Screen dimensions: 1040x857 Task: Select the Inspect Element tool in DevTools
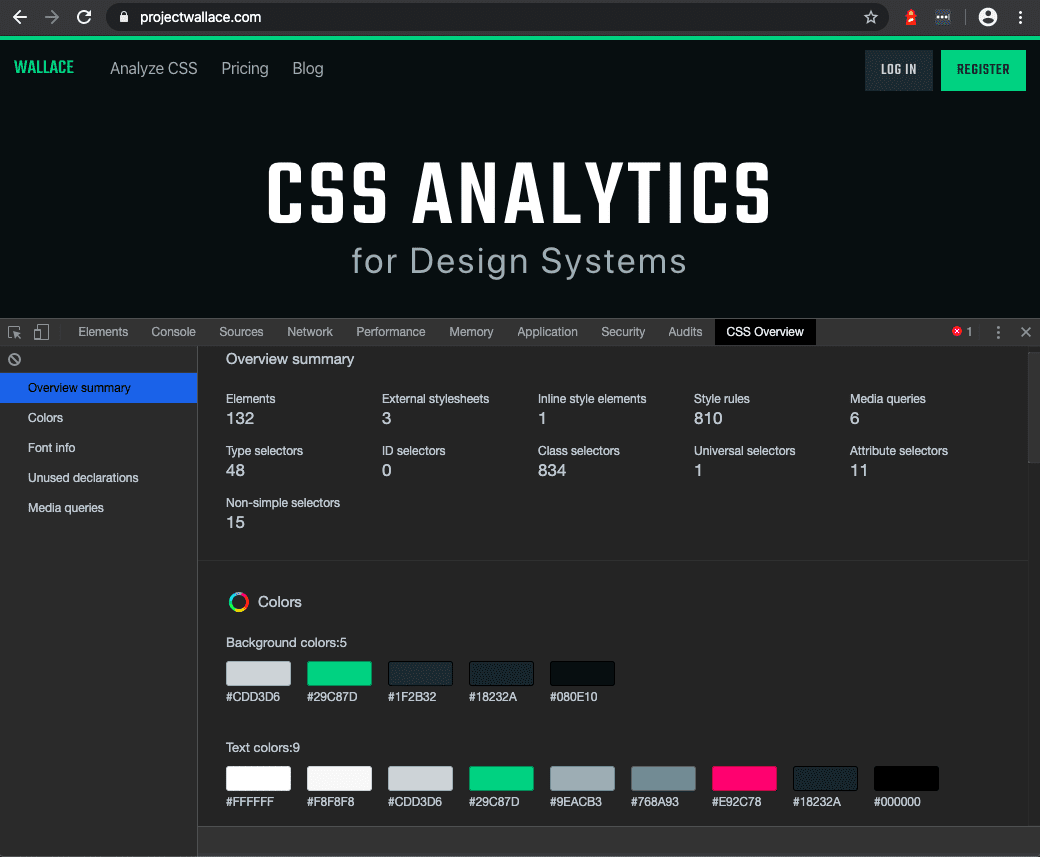click(14, 331)
